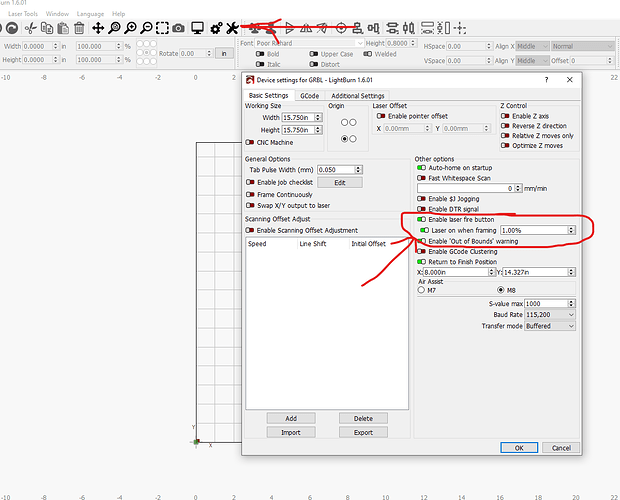Image resolution: width=620 pixels, height=500 pixels.
Task: Open the Baud Rate dropdown
Action: 550,315
